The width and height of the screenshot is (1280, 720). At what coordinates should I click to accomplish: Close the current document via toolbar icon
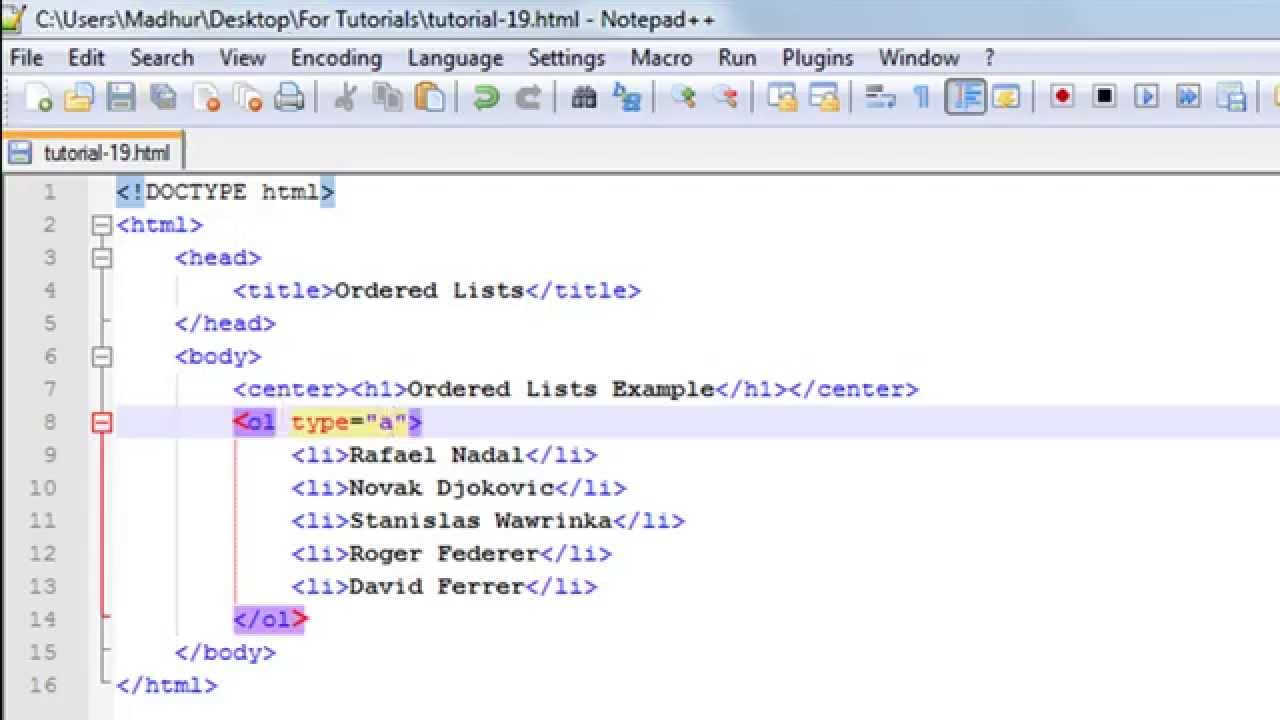click(x=205, y=97)
